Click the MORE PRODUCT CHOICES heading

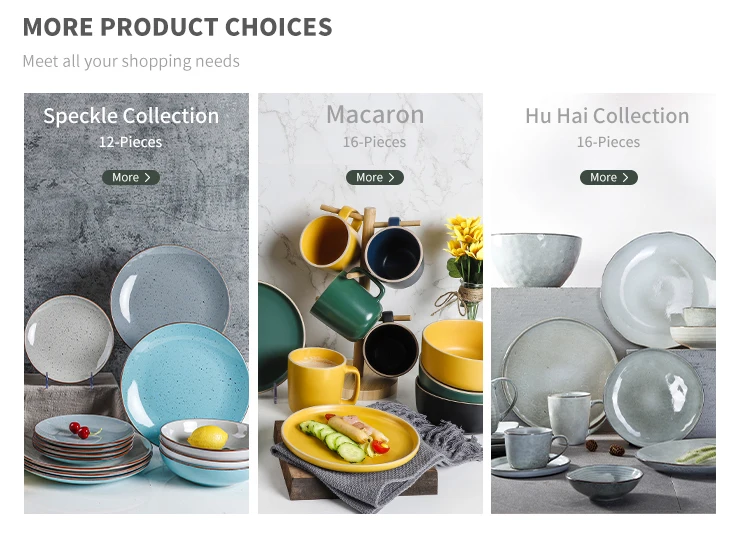pos(177,27)
